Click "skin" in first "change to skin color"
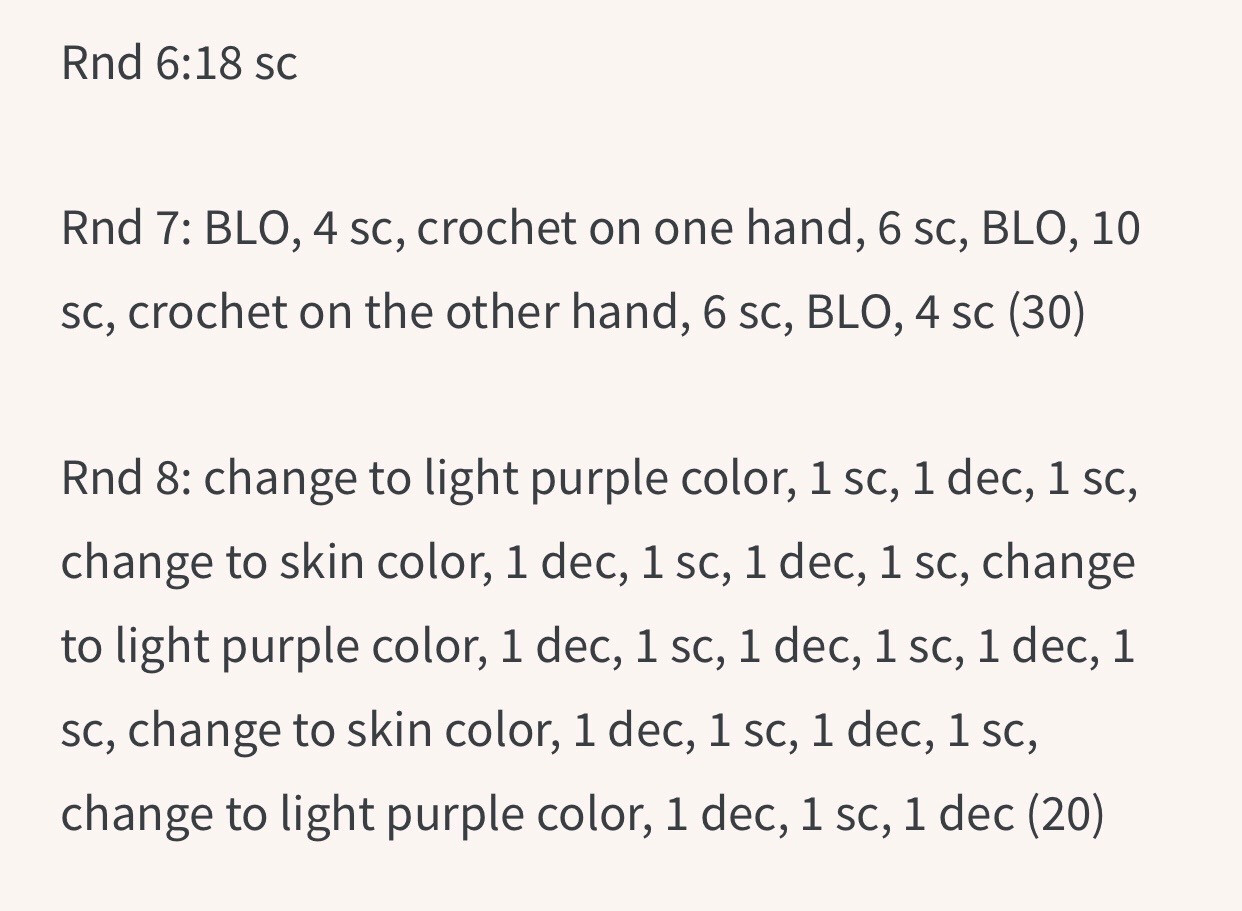This screenshot has height=911, width=1242. tap(323, 563)
